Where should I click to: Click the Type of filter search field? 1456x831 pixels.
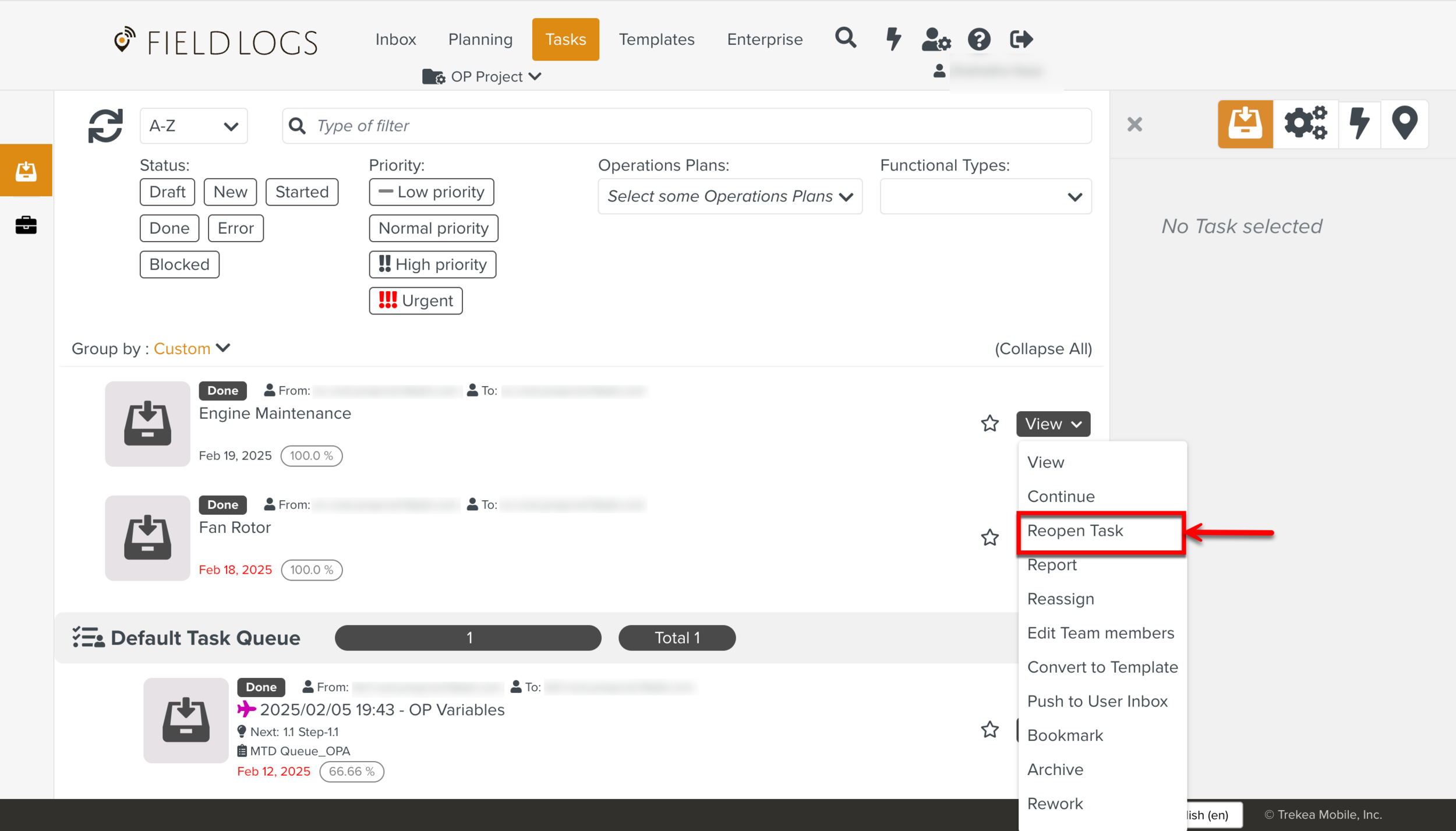pos(687,126)
